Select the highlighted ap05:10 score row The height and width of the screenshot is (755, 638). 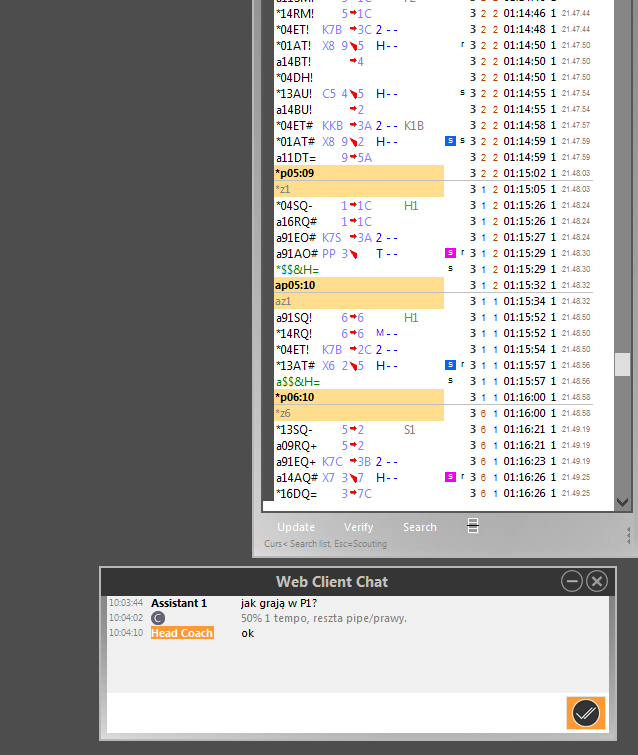point(358,285)
